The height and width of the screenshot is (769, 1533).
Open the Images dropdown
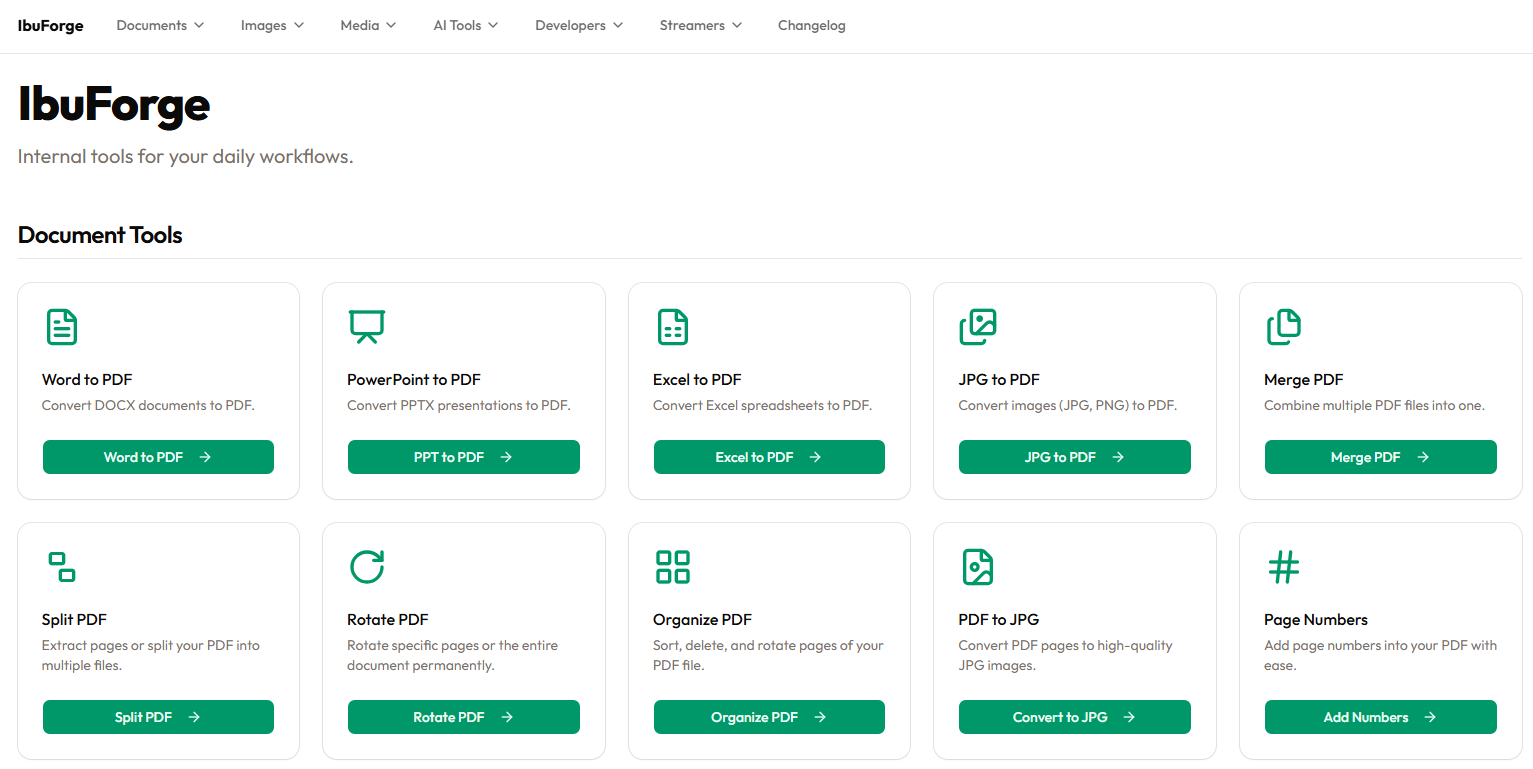click(271, 25)
